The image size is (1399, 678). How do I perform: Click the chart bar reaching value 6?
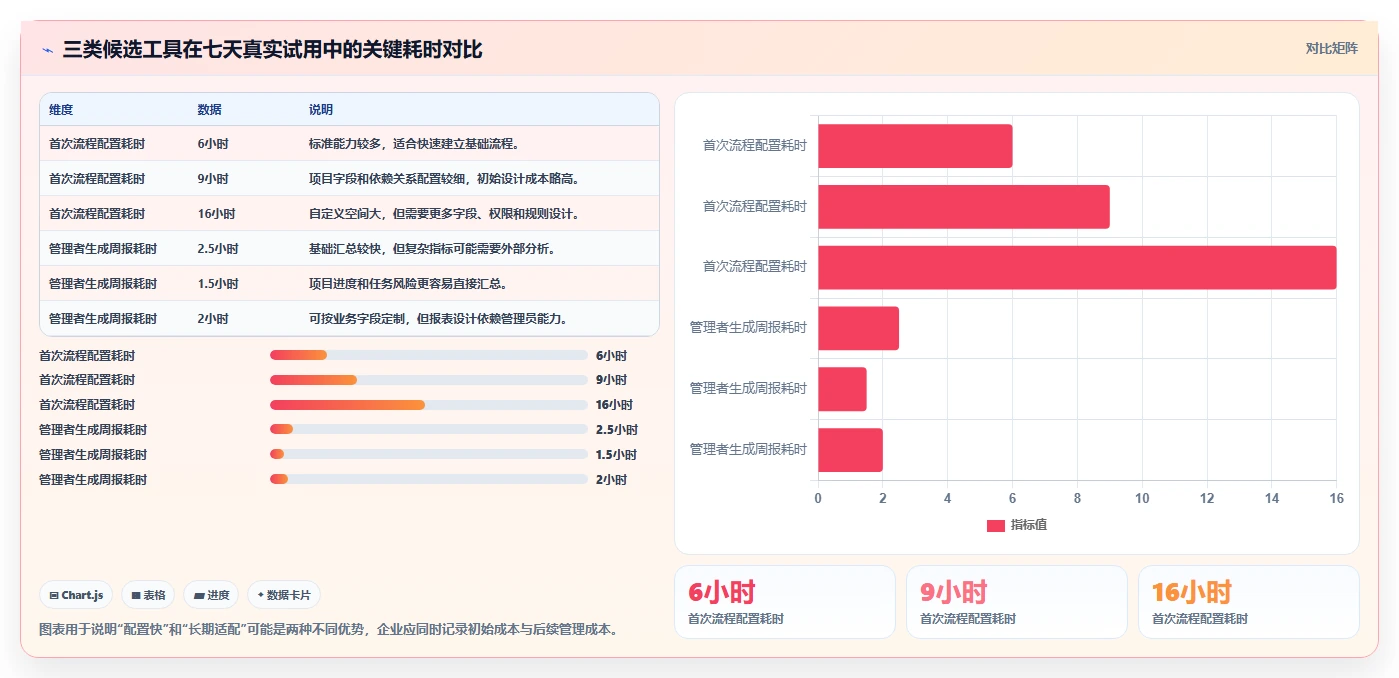pos(915,146)
